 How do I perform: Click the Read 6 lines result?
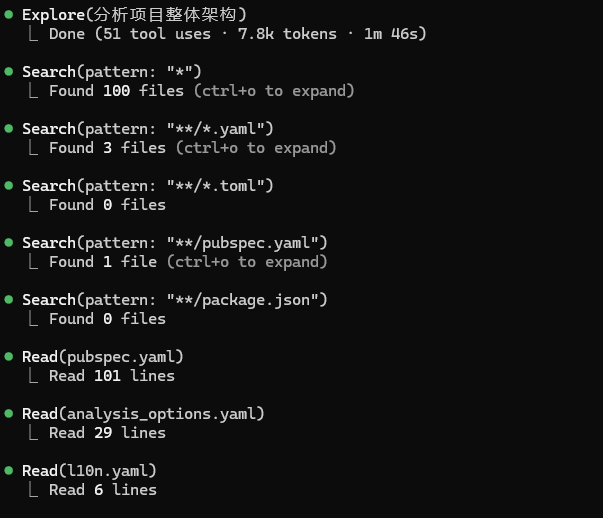[x=103, y=490]
